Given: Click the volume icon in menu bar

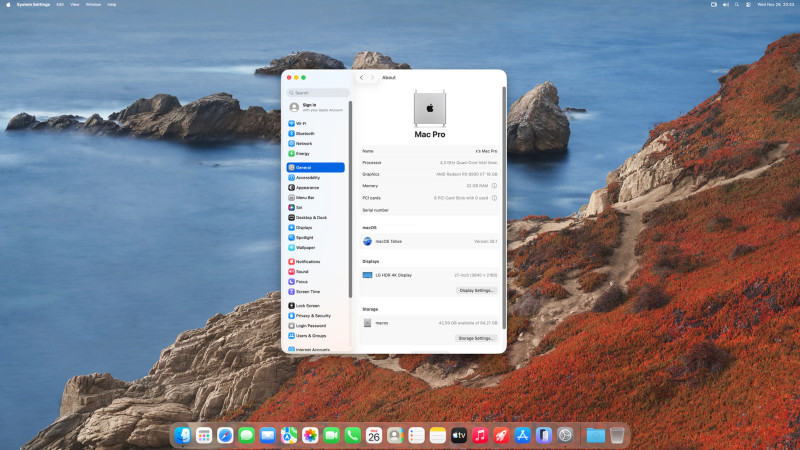Looking at the screenshot, I should (726, 5).
